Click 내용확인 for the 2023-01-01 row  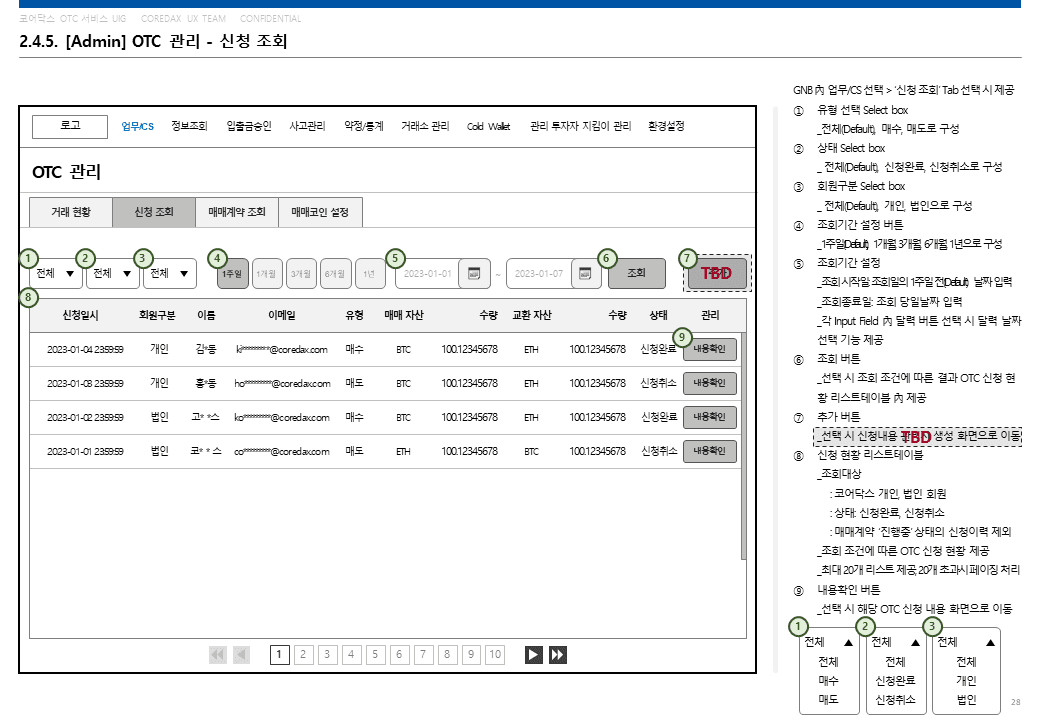click(710, 451)
